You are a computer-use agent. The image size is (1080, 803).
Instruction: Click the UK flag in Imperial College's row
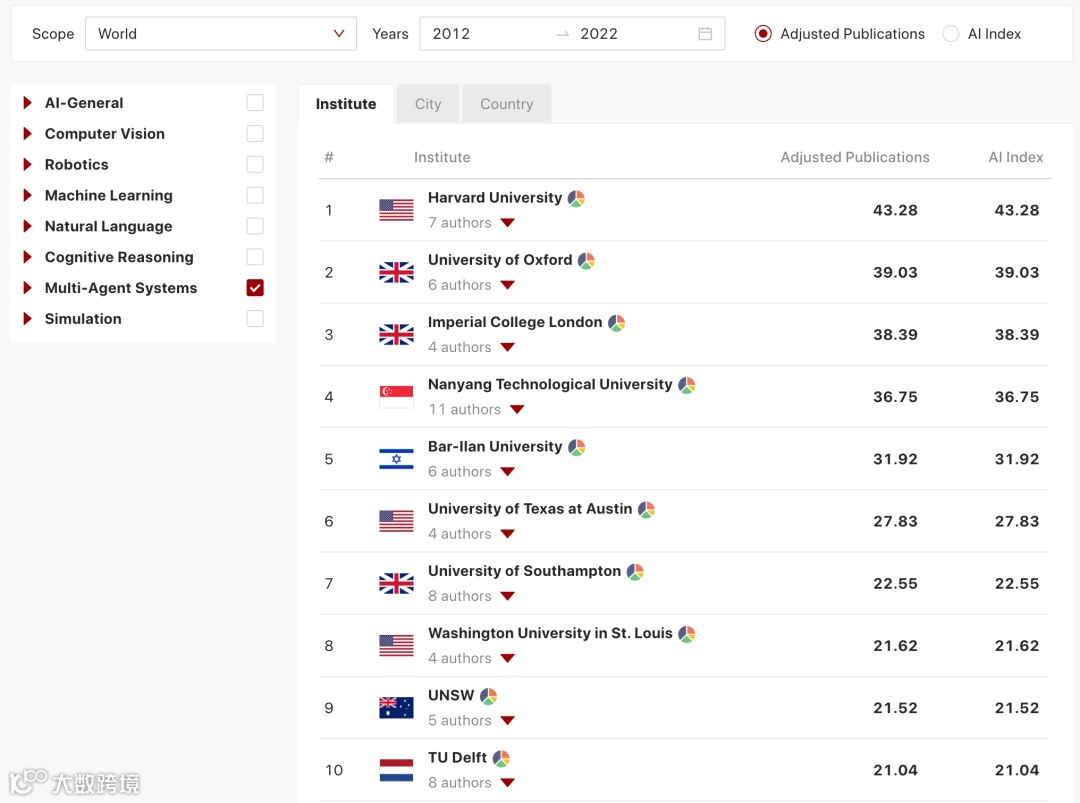(x=396, y=335)
